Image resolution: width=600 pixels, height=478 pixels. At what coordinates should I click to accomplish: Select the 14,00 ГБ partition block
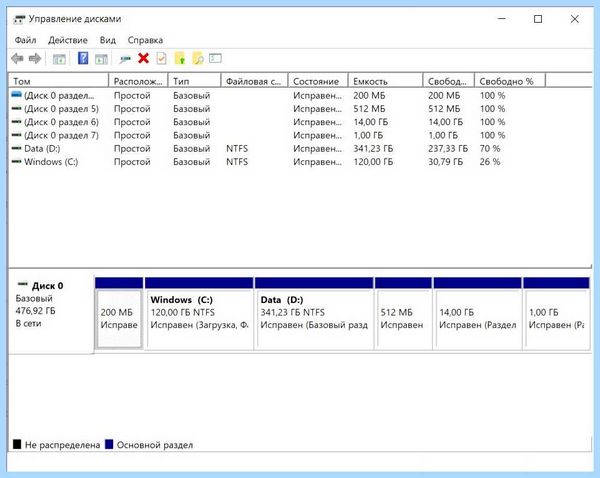477,313
